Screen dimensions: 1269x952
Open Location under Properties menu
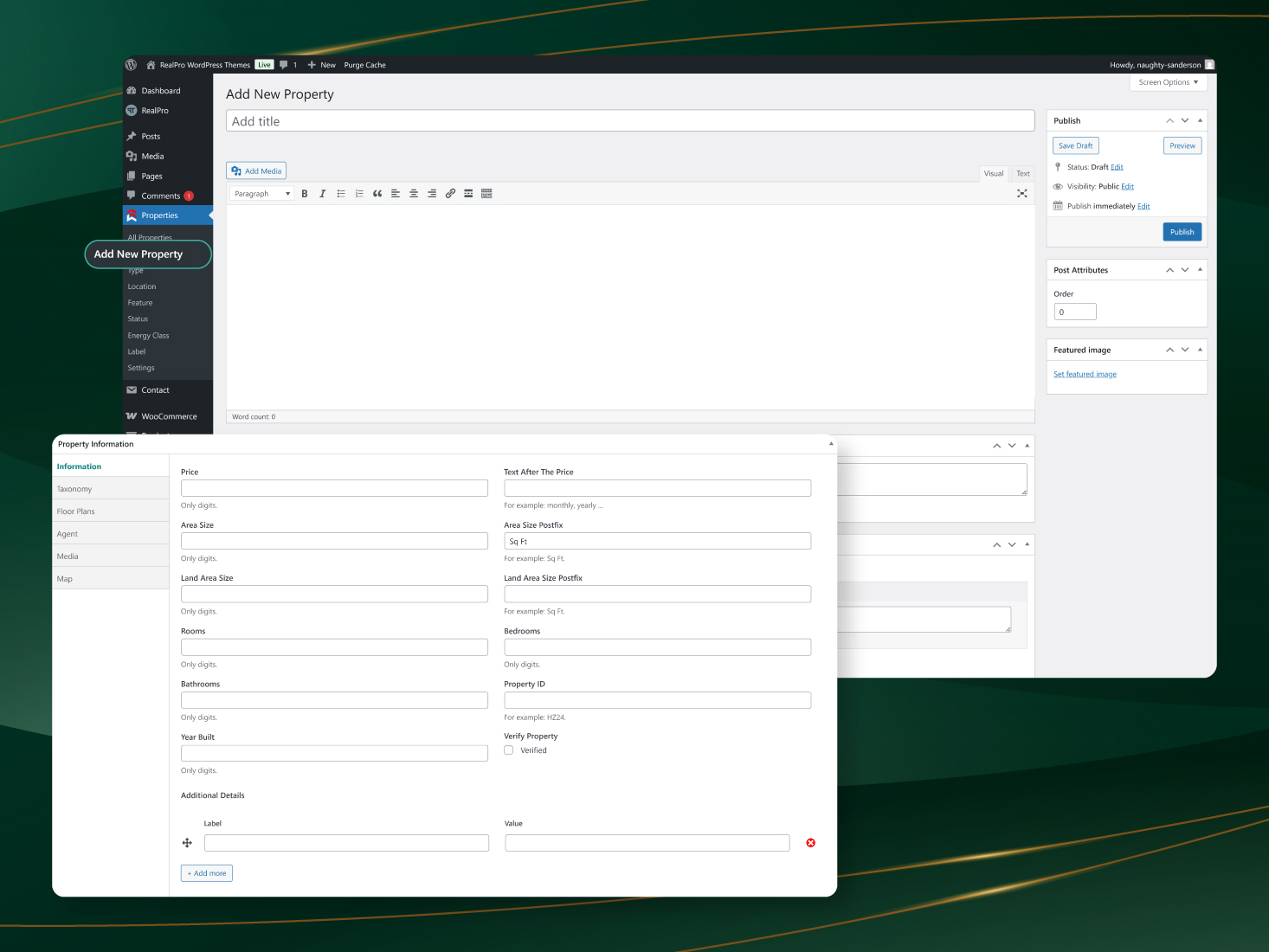[142, 286]
